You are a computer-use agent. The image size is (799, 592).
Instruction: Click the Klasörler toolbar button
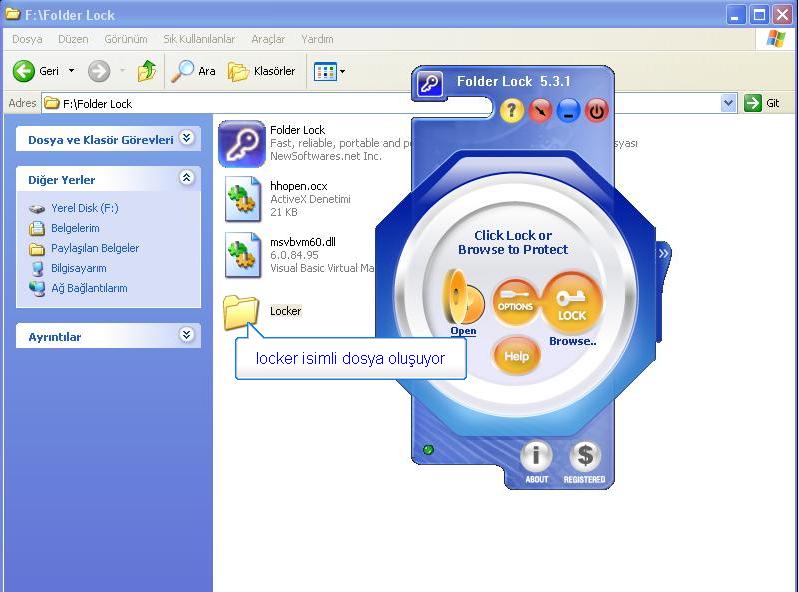coord(262,71)
